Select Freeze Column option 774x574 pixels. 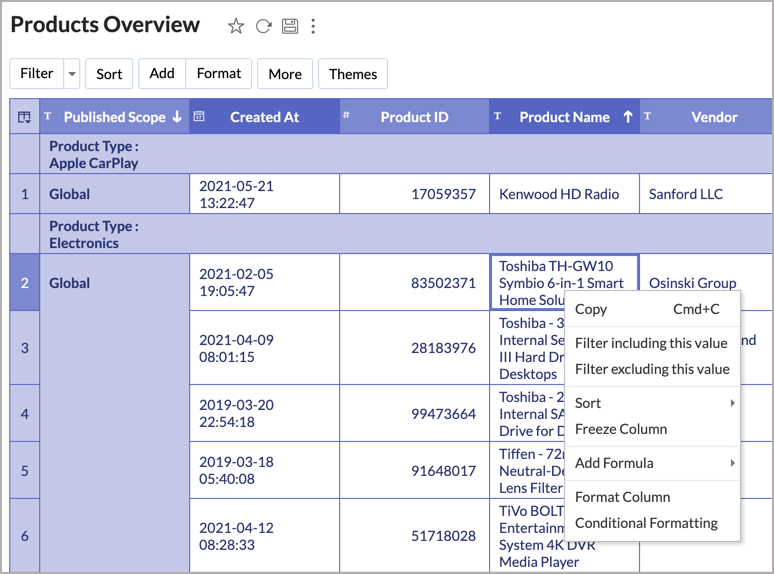(x=621, y=429)
